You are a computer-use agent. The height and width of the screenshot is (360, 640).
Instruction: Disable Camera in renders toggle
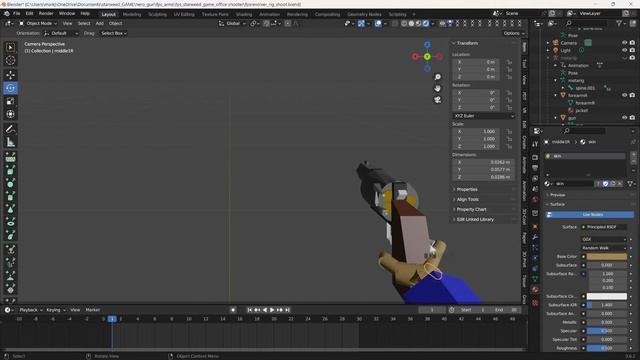[x=632, y=43]
